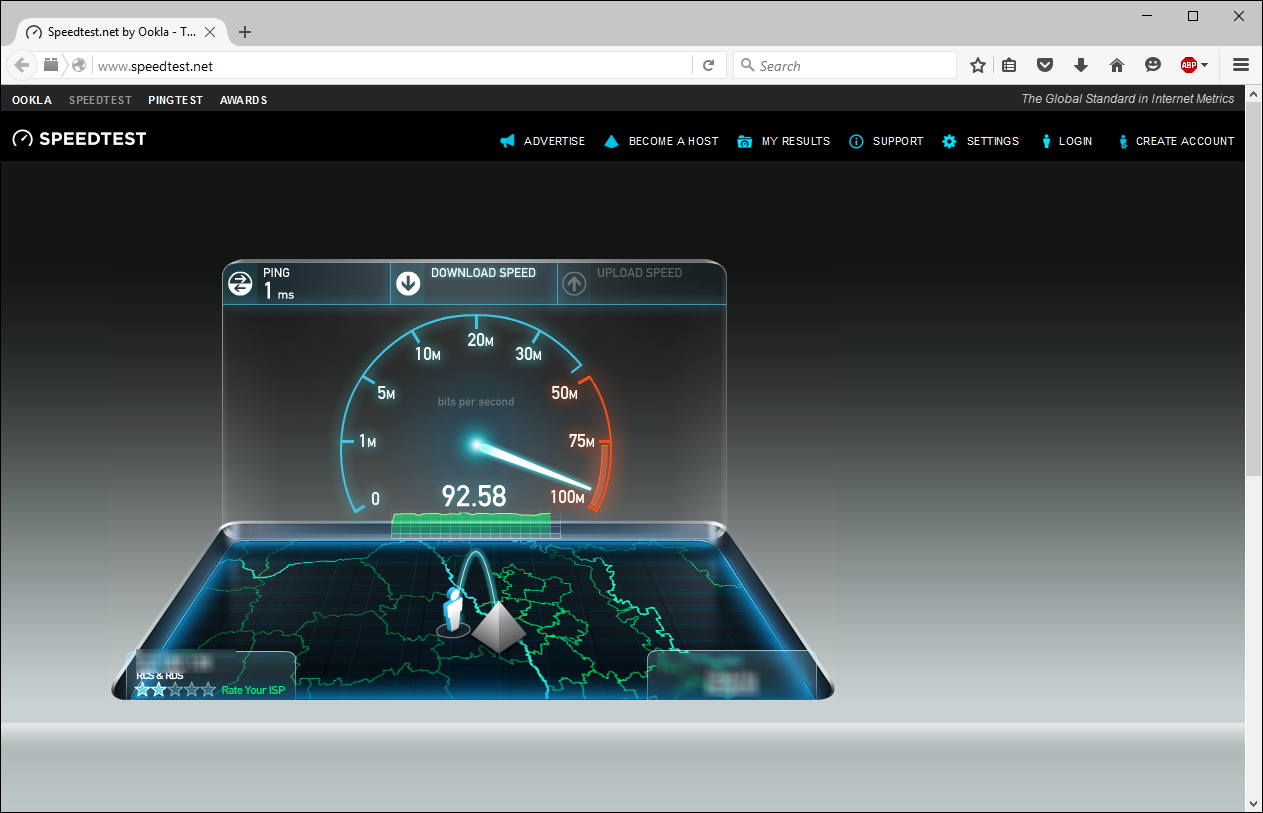This screenshot has width=1263, height=813.
Task: Open the Firefox hamburger menu
Action: (1241, 65)
